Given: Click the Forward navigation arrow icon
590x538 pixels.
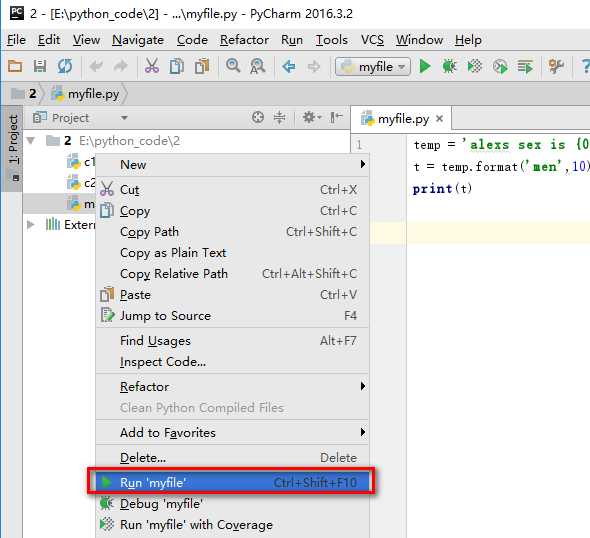Looking at the screenshot, I should (313, 67).
